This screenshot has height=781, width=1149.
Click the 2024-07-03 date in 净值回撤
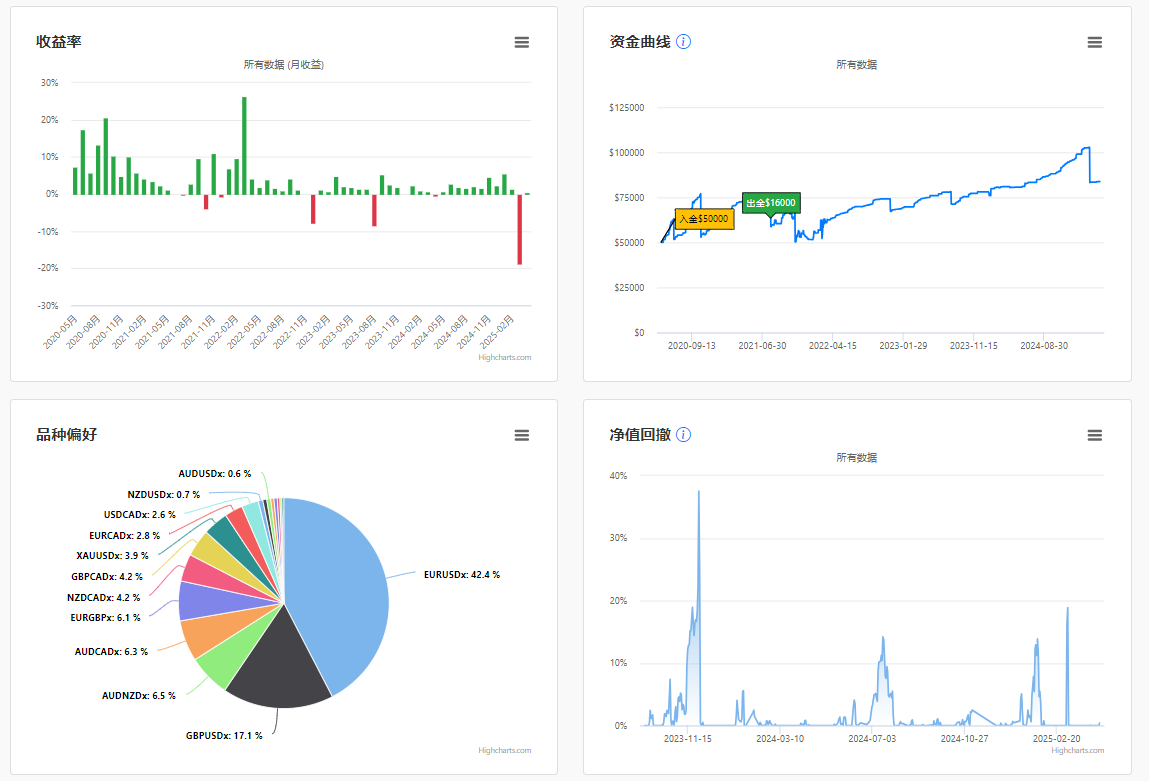[872, 739]
